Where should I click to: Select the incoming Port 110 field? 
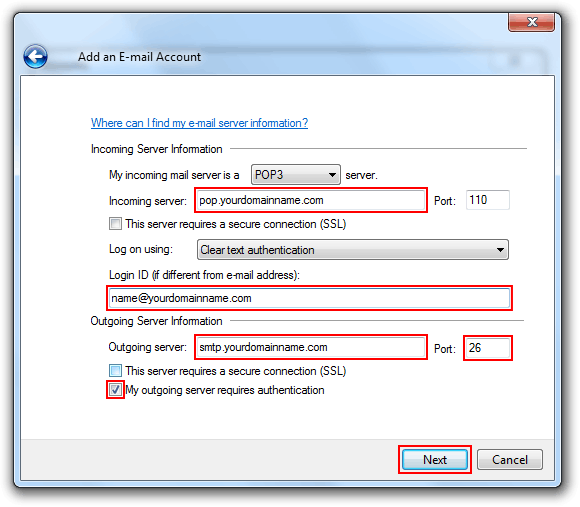488,200
